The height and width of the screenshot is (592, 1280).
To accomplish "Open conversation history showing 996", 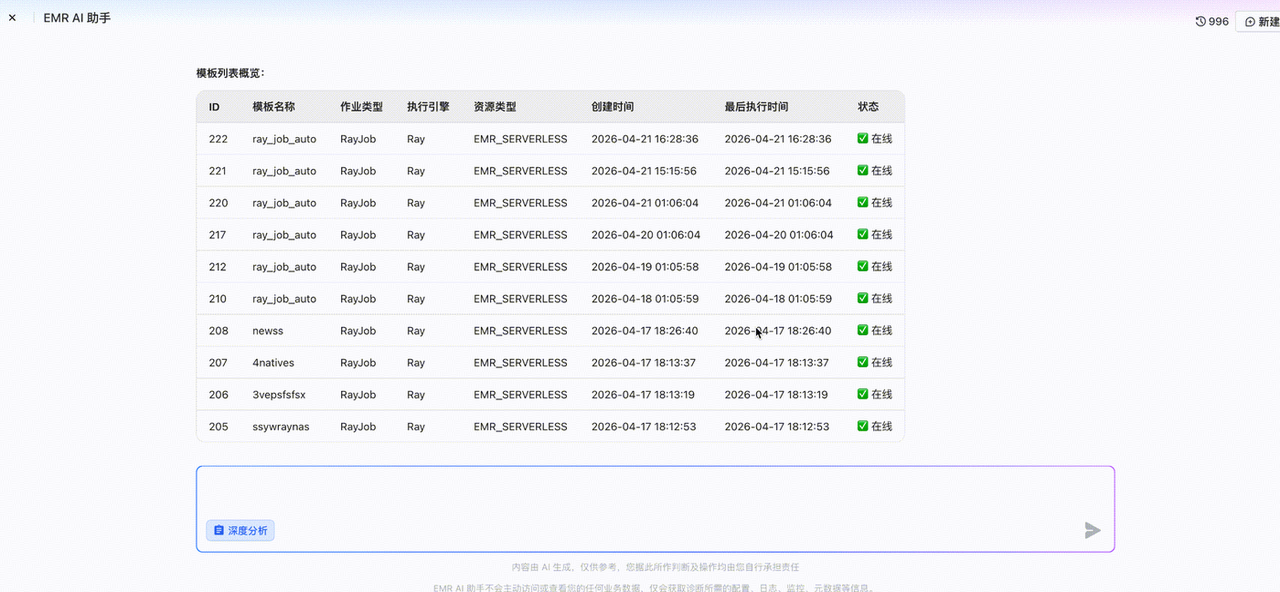I will pyautogui.click(x=1212, y=21).
